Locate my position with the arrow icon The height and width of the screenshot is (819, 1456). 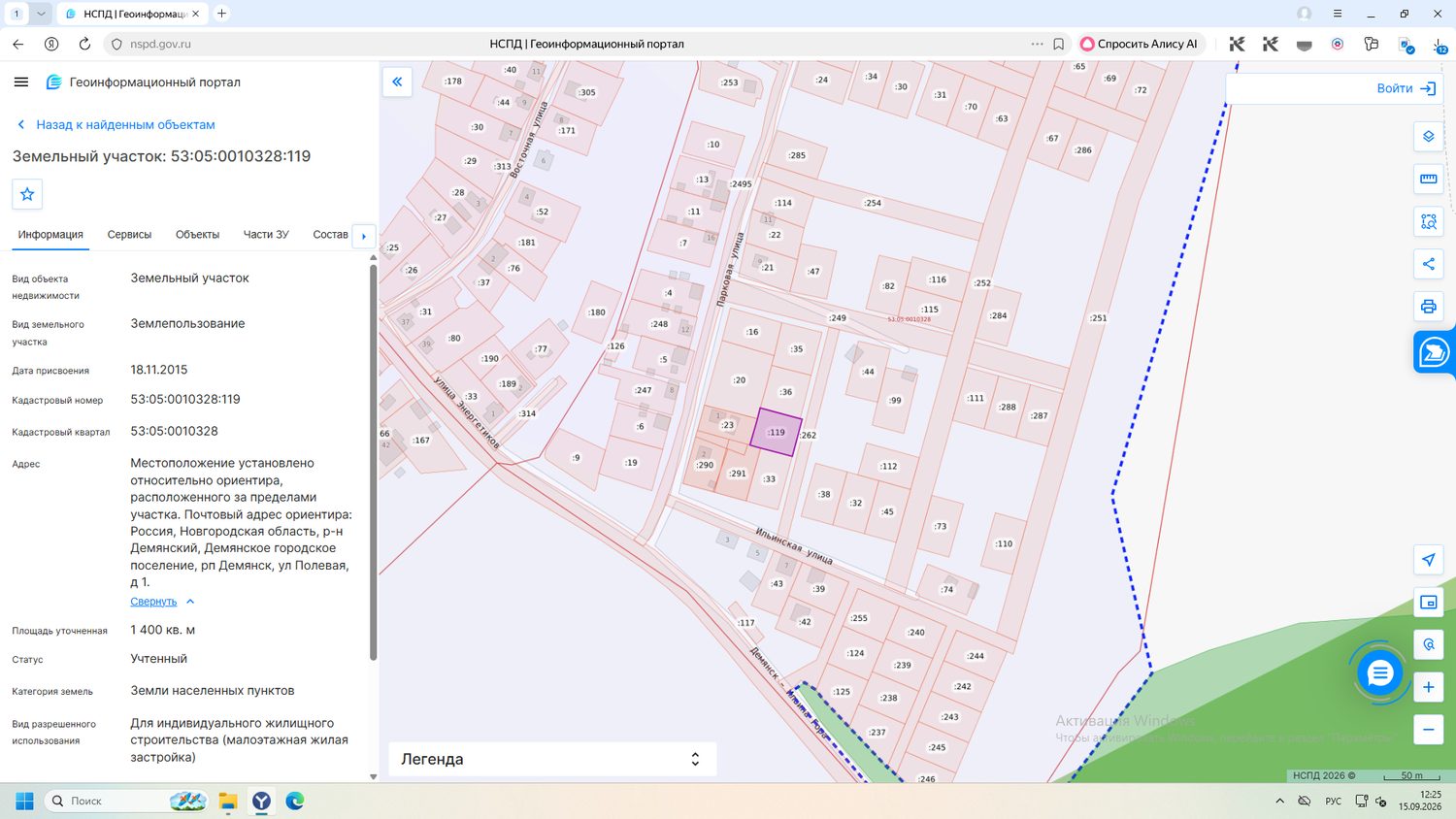click(x=1428, y=560)
